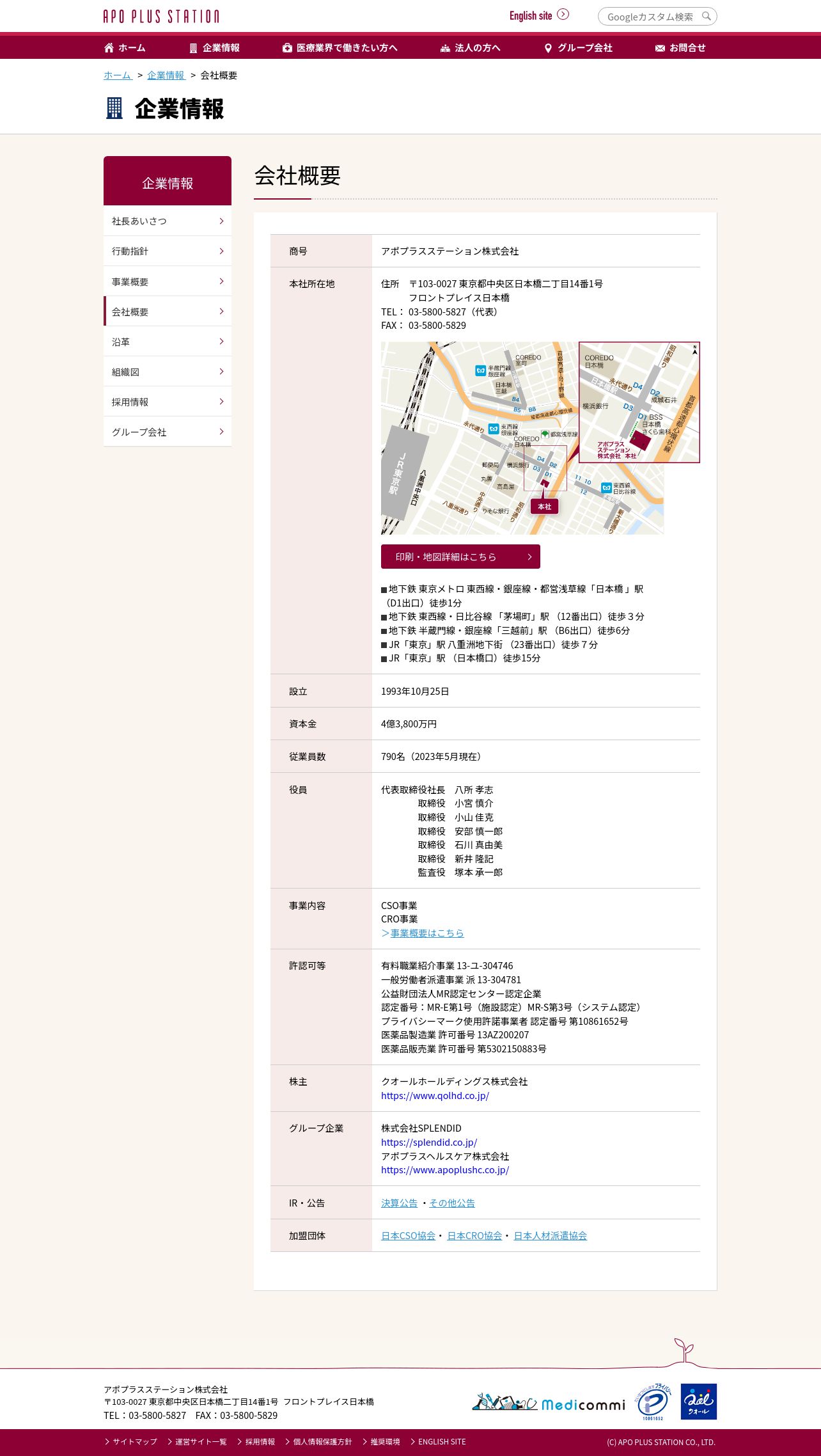
Task: Click the English site link text
Action: click(x=531, y=15)
